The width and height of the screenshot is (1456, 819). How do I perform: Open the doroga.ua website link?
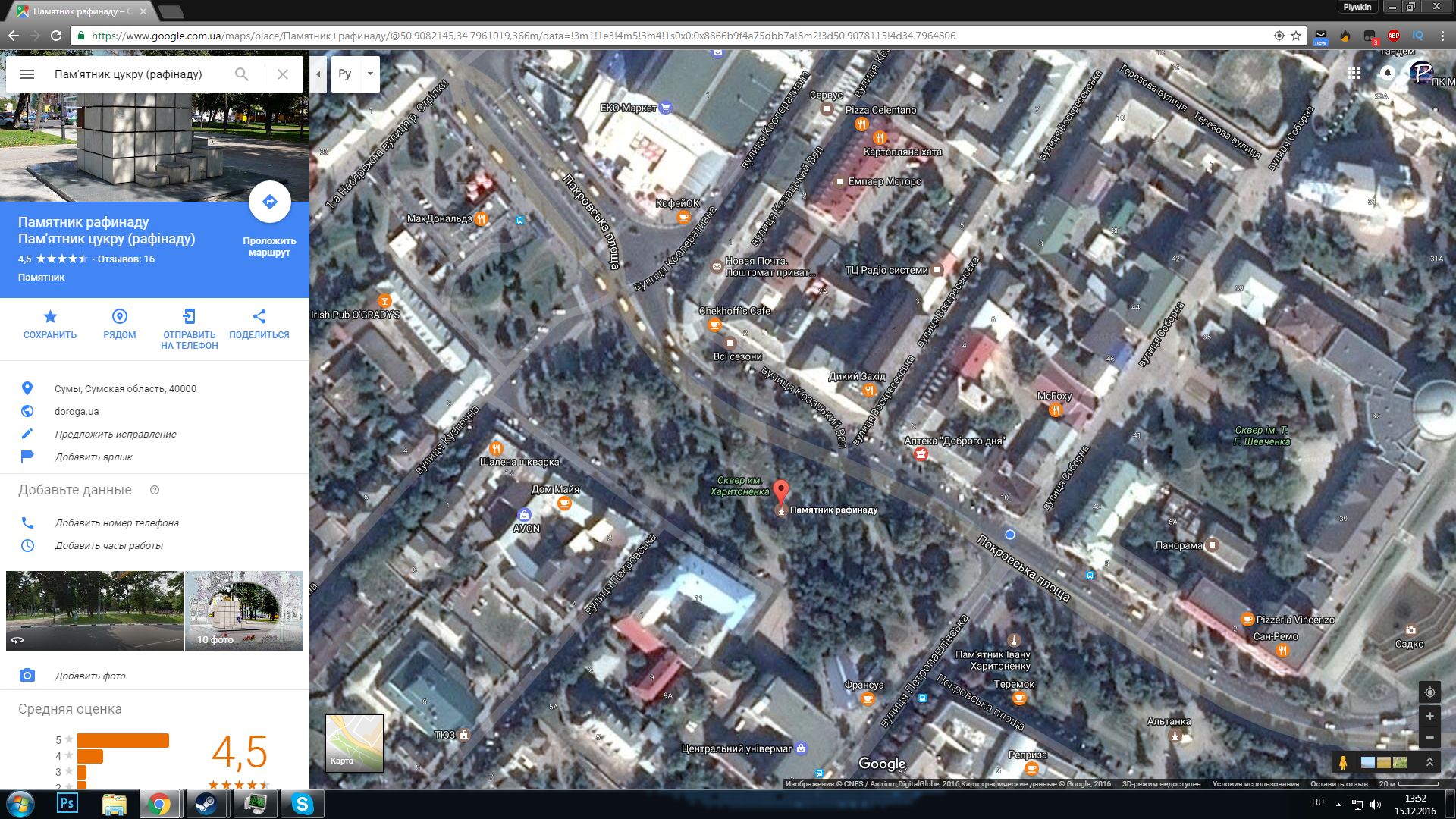click(x=77, y=412)
